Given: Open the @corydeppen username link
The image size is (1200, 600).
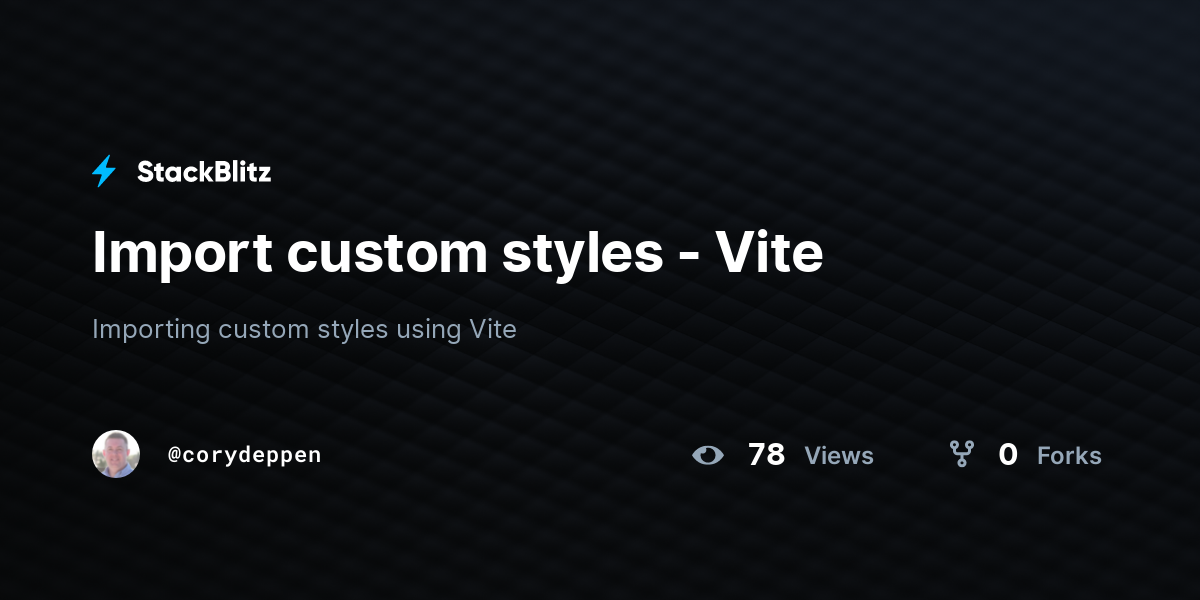Looking at the screenshot, I should click(245, 455).
